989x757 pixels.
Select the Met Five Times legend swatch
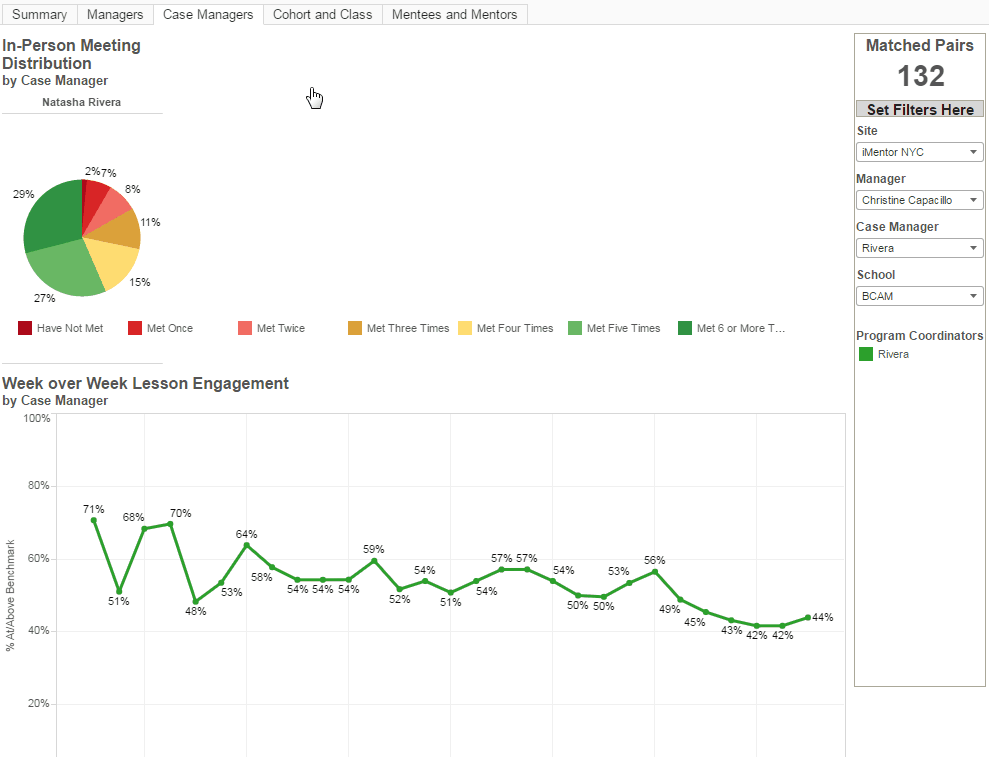(575, 328)
